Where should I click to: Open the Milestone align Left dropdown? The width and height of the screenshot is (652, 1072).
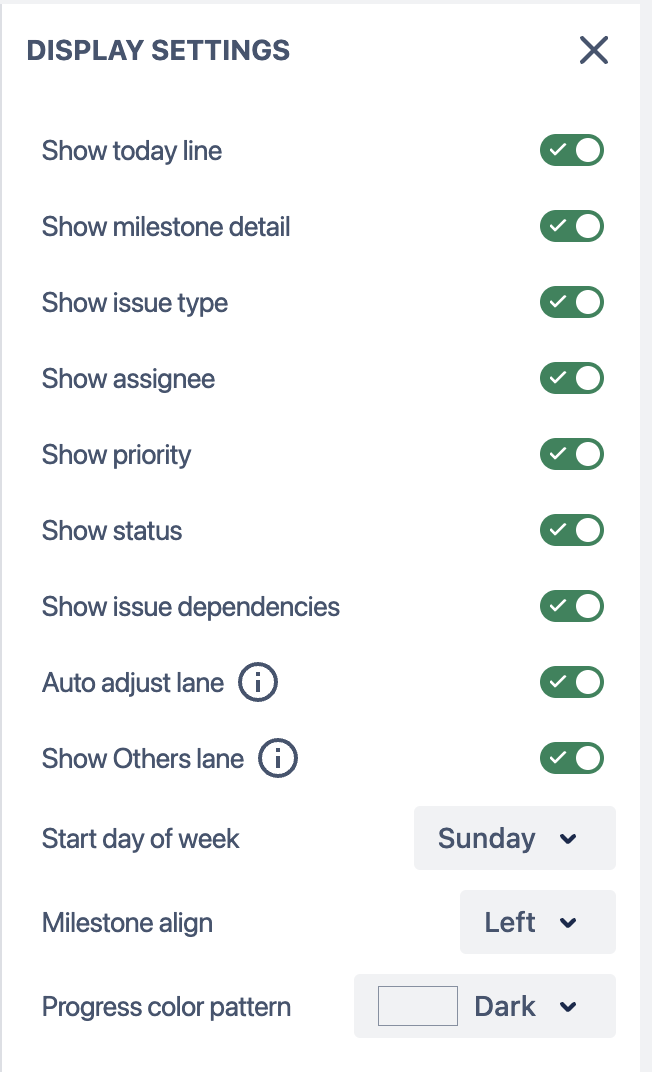point(538,922)
